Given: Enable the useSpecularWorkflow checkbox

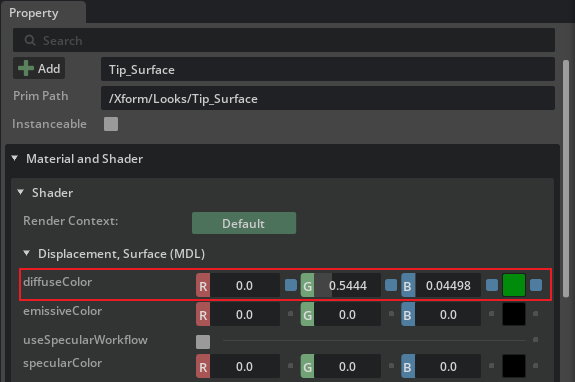Looking at the screenshot, I should point(203,342).
